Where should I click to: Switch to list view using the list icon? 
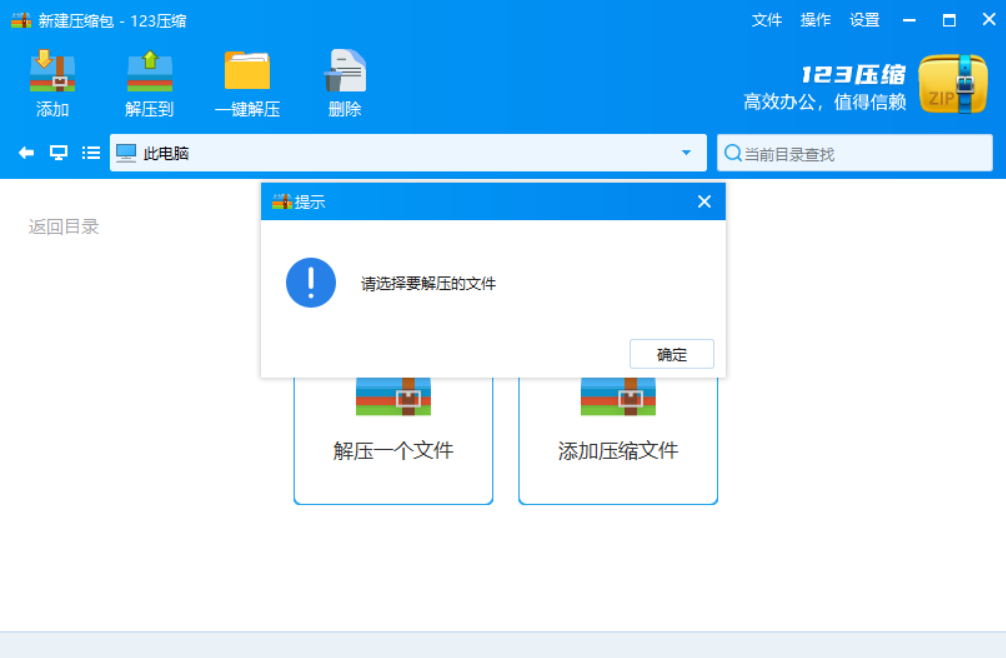click(92, 152)
